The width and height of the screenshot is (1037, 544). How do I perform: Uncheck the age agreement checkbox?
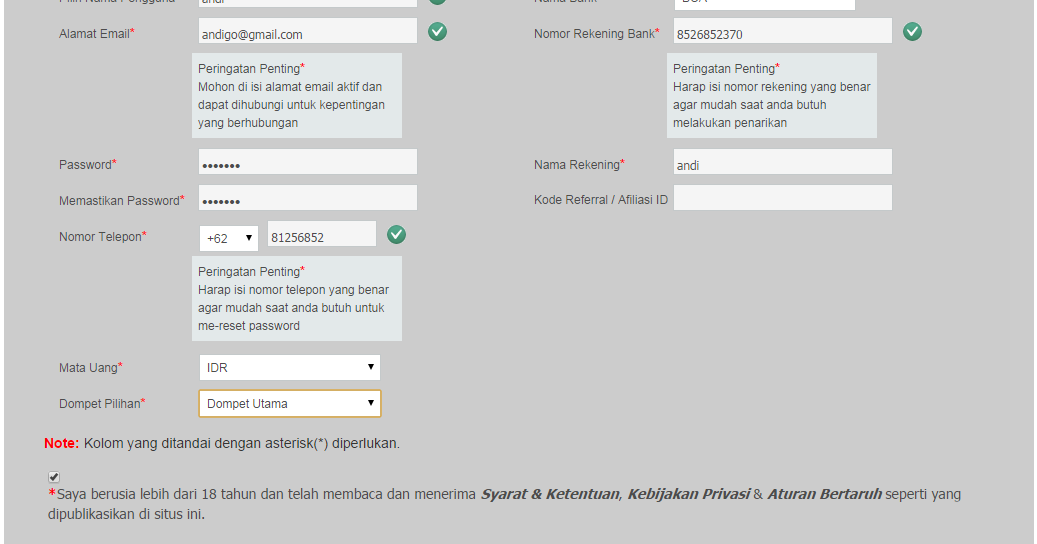point(54,477)
